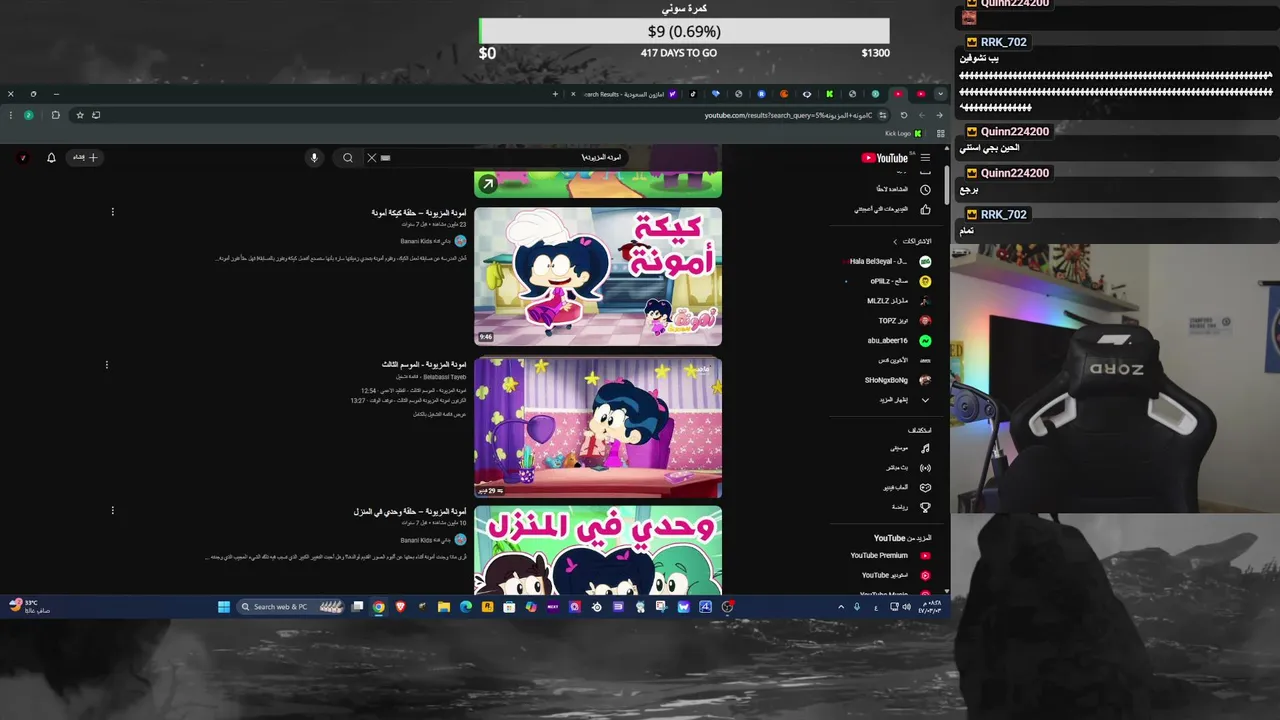The width and height of the screenshot is (1280, 720).
Task: Open the YouTube hamburger guide menu
Action: pos(925,157)
